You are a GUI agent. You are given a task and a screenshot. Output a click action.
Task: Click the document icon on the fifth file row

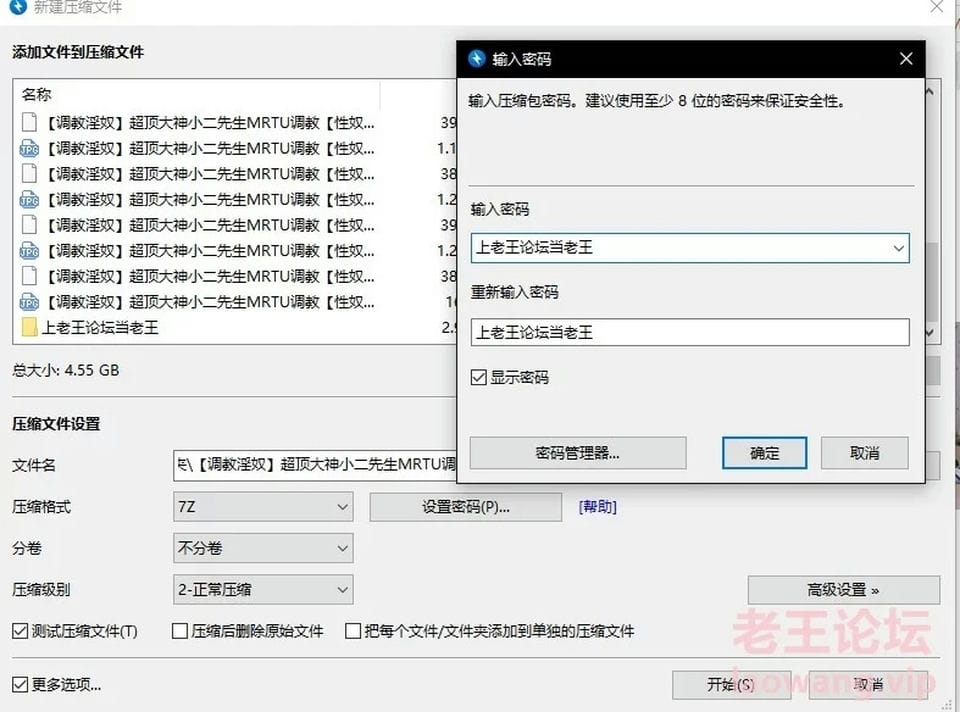[x=28, y=225]
